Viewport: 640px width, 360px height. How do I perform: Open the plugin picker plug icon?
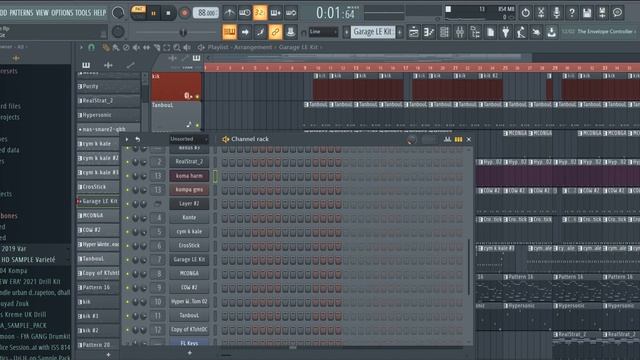point(505,32)
